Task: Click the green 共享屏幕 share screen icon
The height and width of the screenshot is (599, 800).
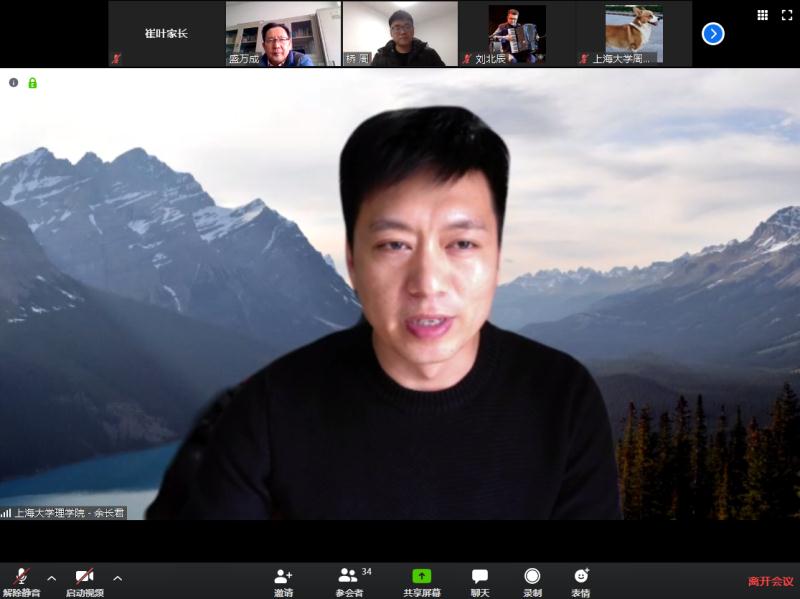Action: coord(422,577)
